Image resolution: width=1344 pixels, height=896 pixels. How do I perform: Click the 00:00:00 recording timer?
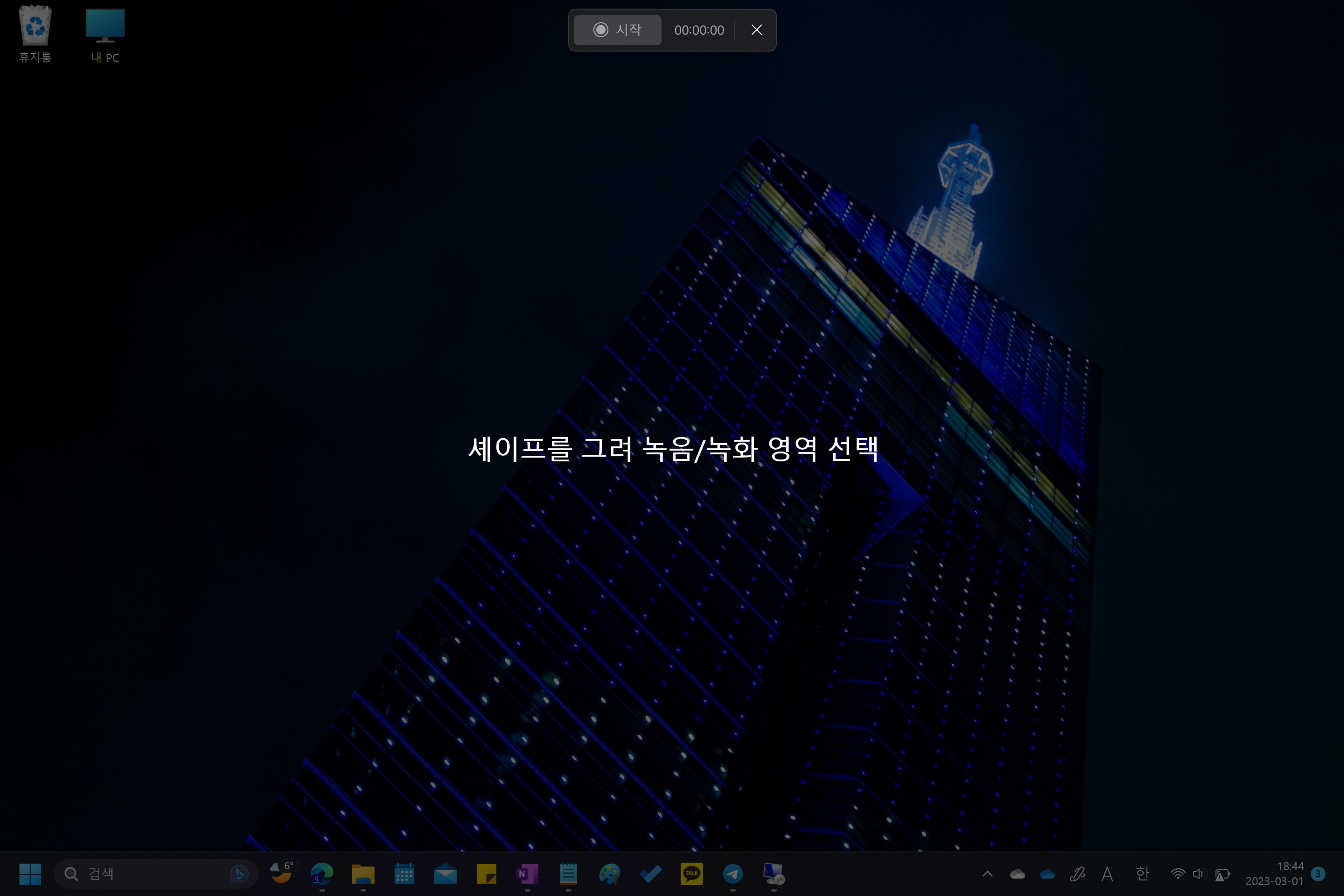tap(699, 30)
